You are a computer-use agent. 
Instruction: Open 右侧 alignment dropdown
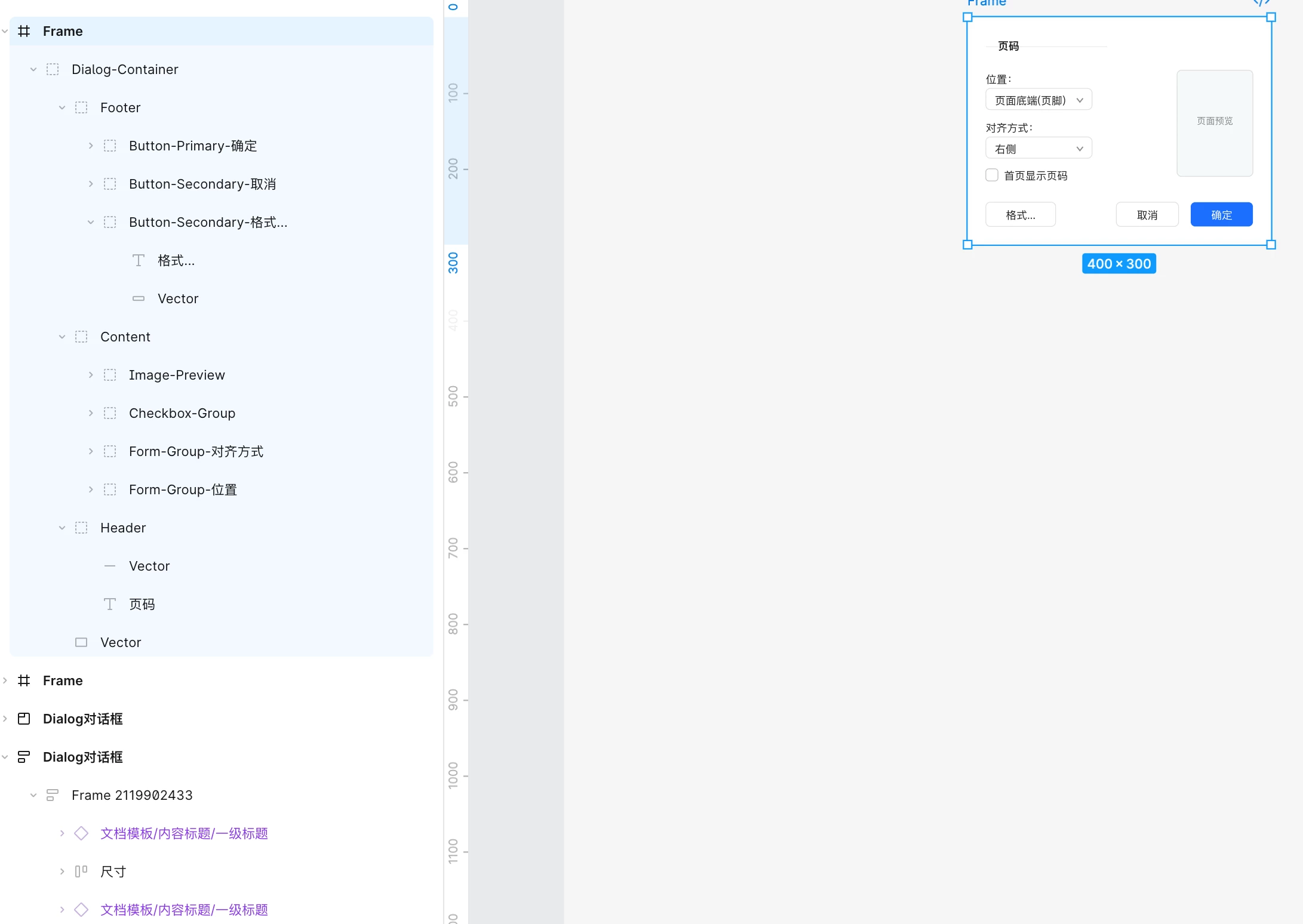[1038, 148]
